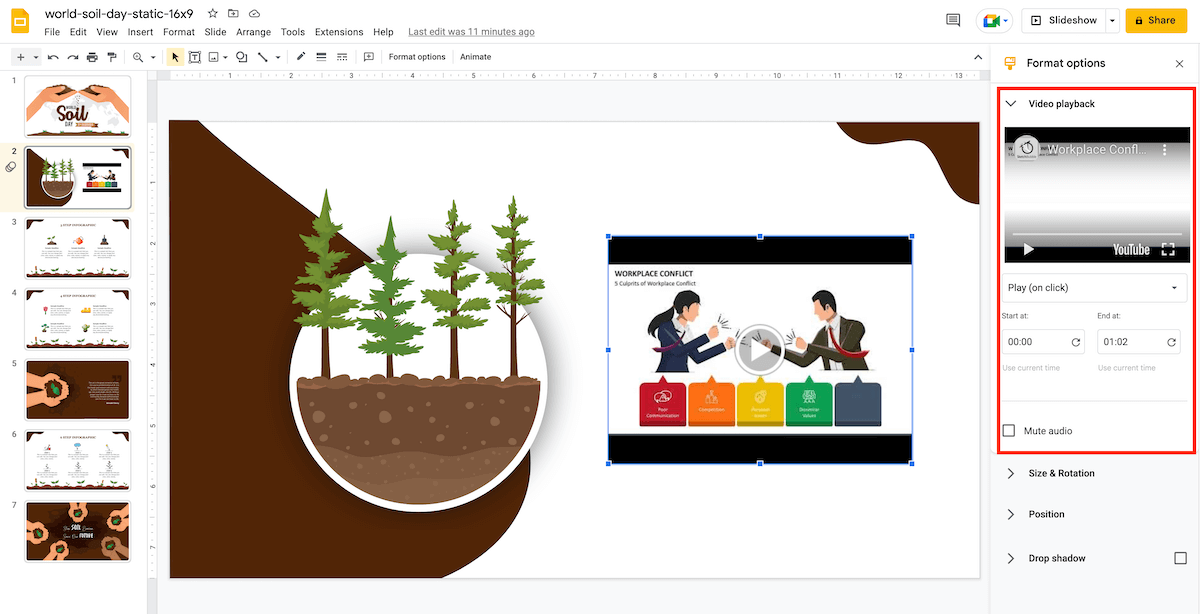Change border color with pencil icon

301,57
